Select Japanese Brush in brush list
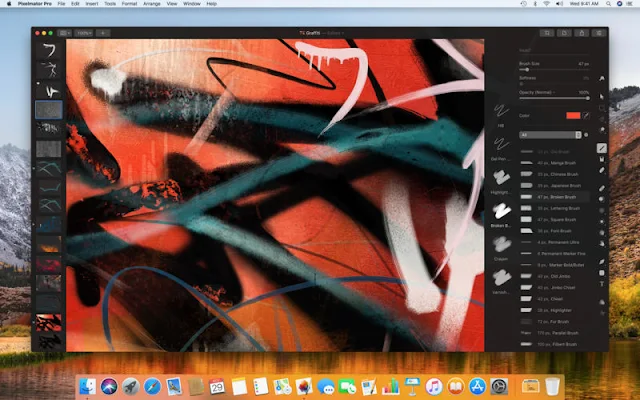640x400 pixels. (x=554, y=186)
